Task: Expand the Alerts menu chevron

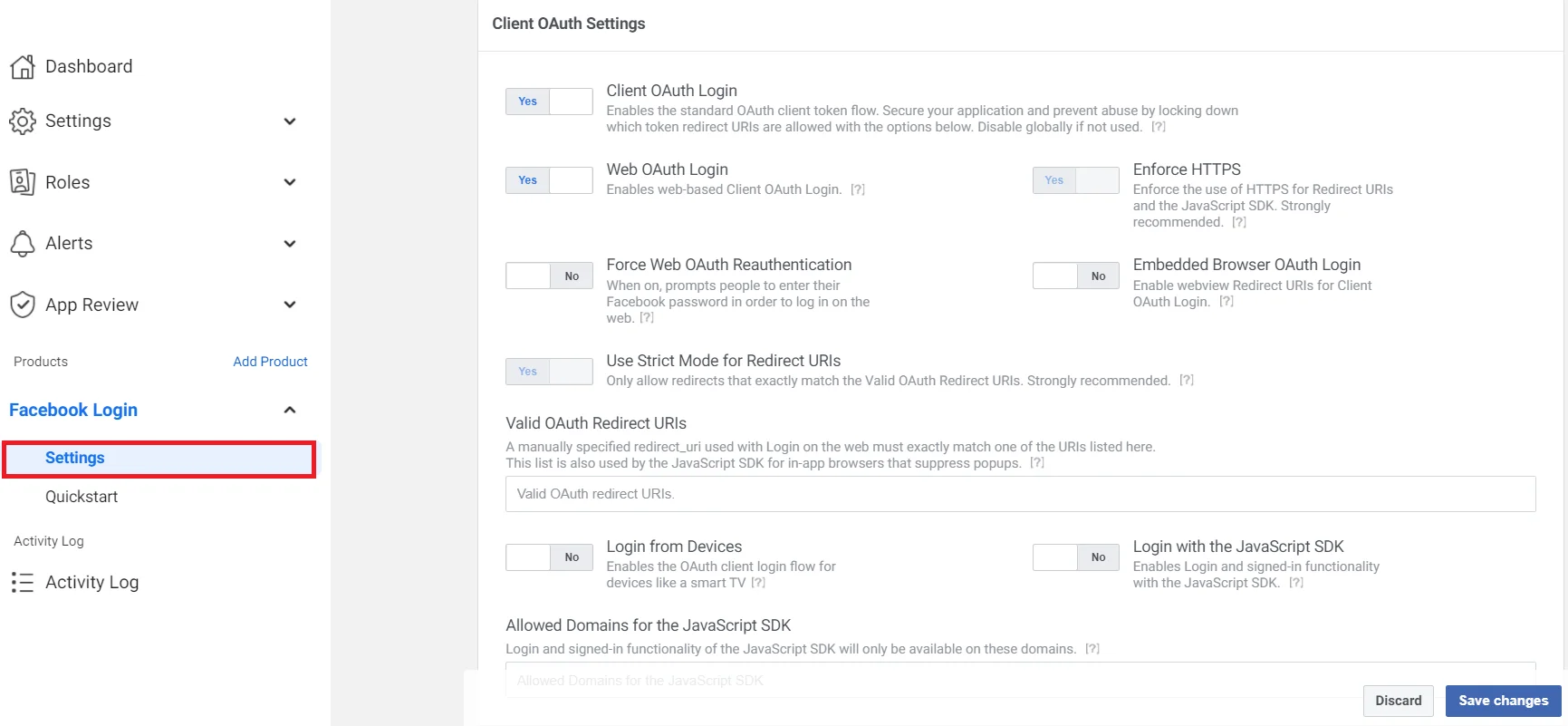Action: (290, 243)
